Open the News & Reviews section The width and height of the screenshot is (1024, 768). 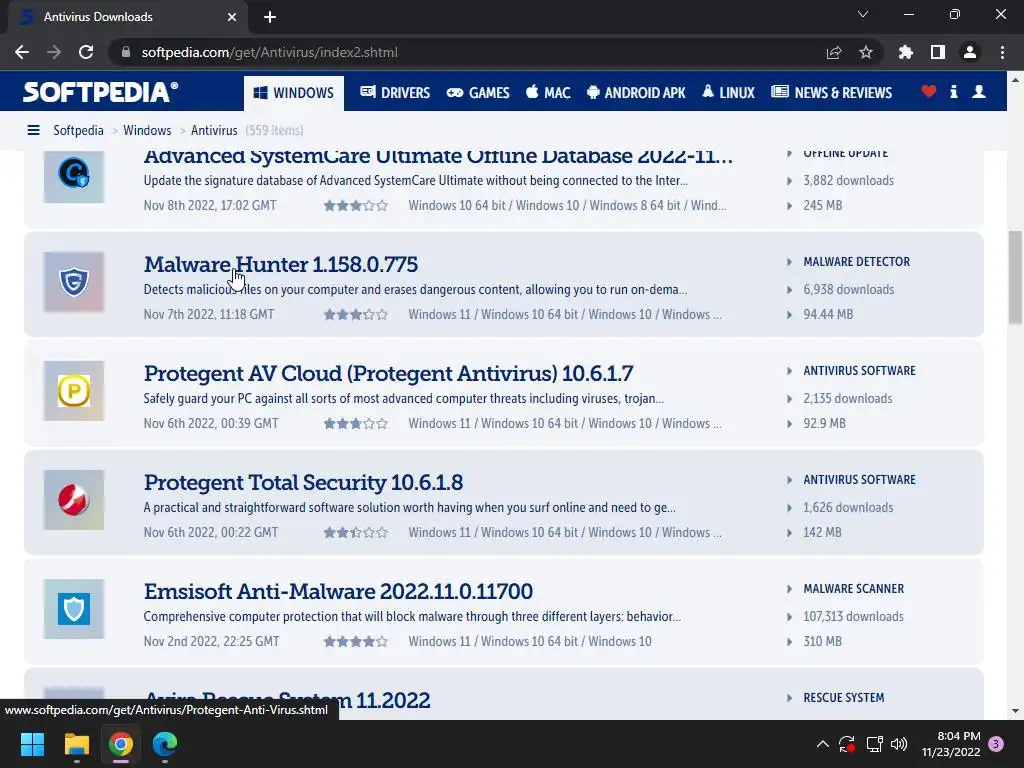pyautogui.click(x=831, y=93)
